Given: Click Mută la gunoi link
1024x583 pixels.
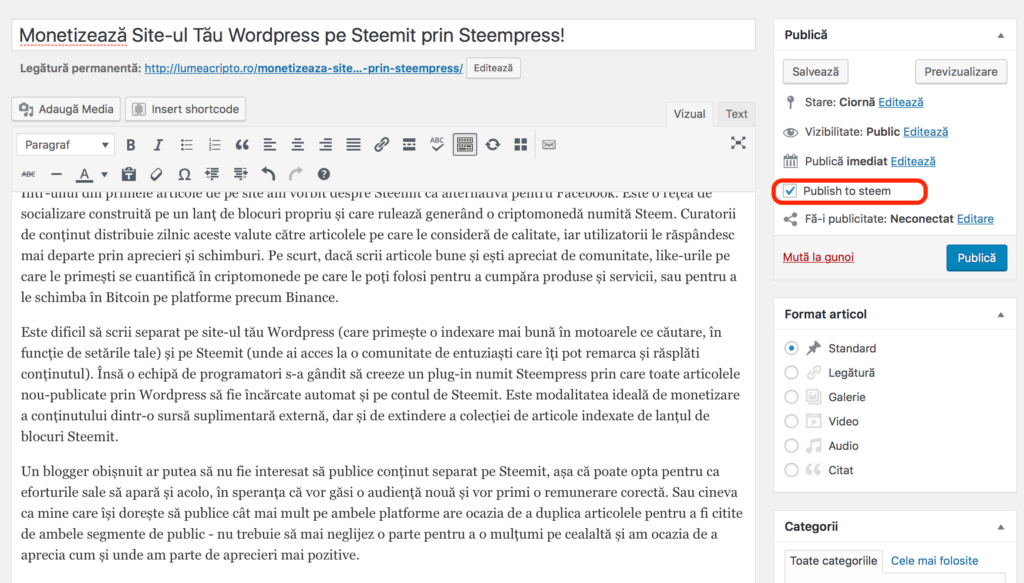Looking at the screenshot, I should click(x=818, y=257).
